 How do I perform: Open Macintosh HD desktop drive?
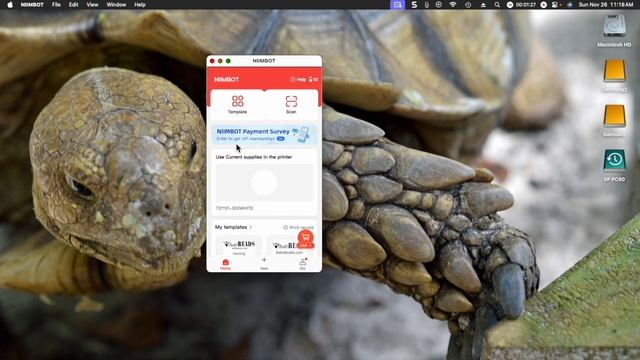pos(614,31)
